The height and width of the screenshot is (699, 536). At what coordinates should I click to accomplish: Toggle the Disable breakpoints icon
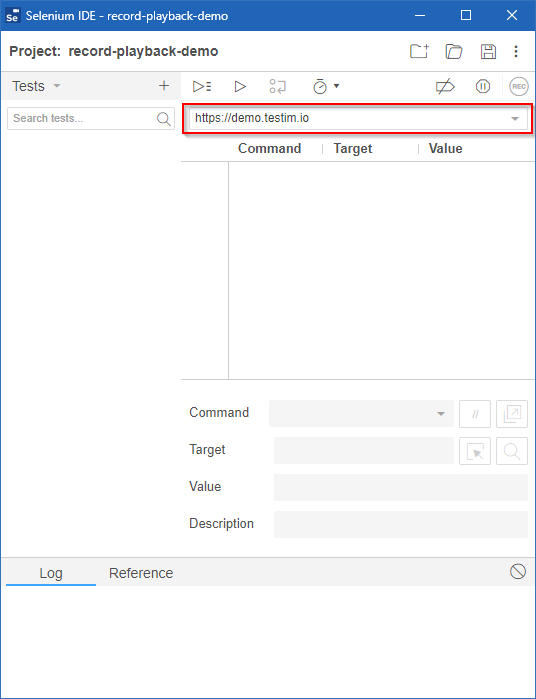click(445, 86)
